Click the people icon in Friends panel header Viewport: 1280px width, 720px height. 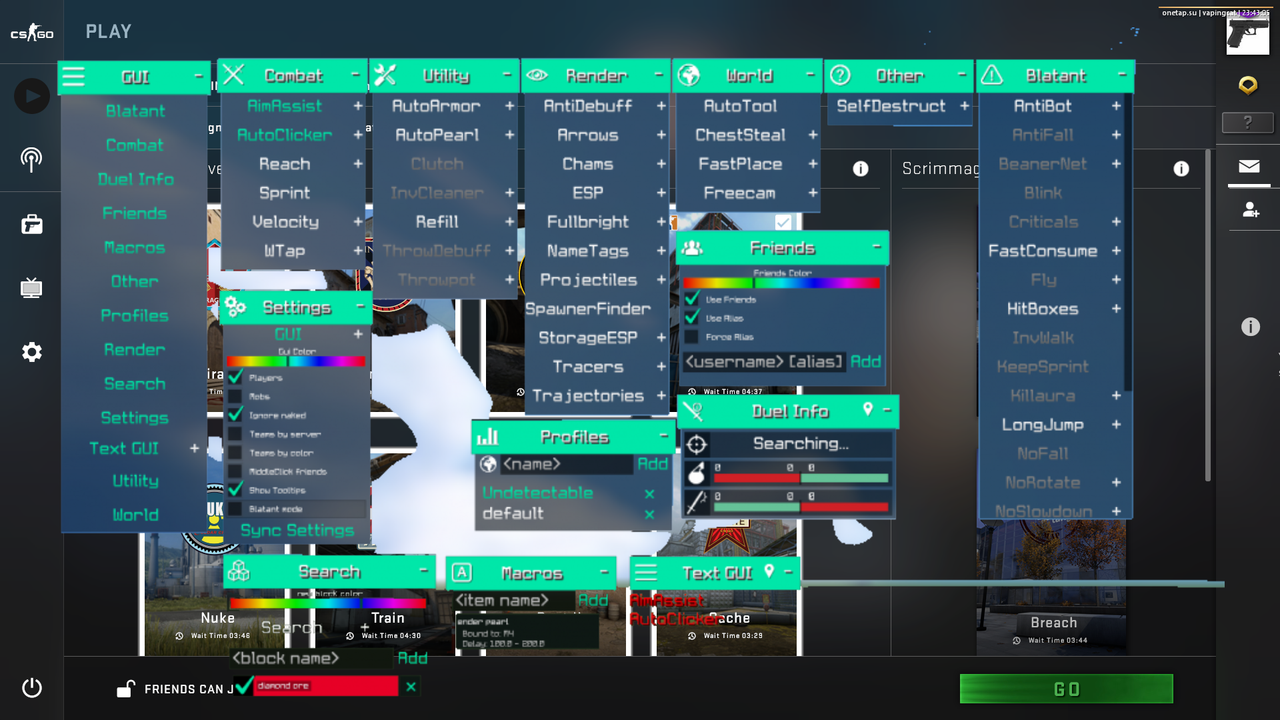point(692,248)
